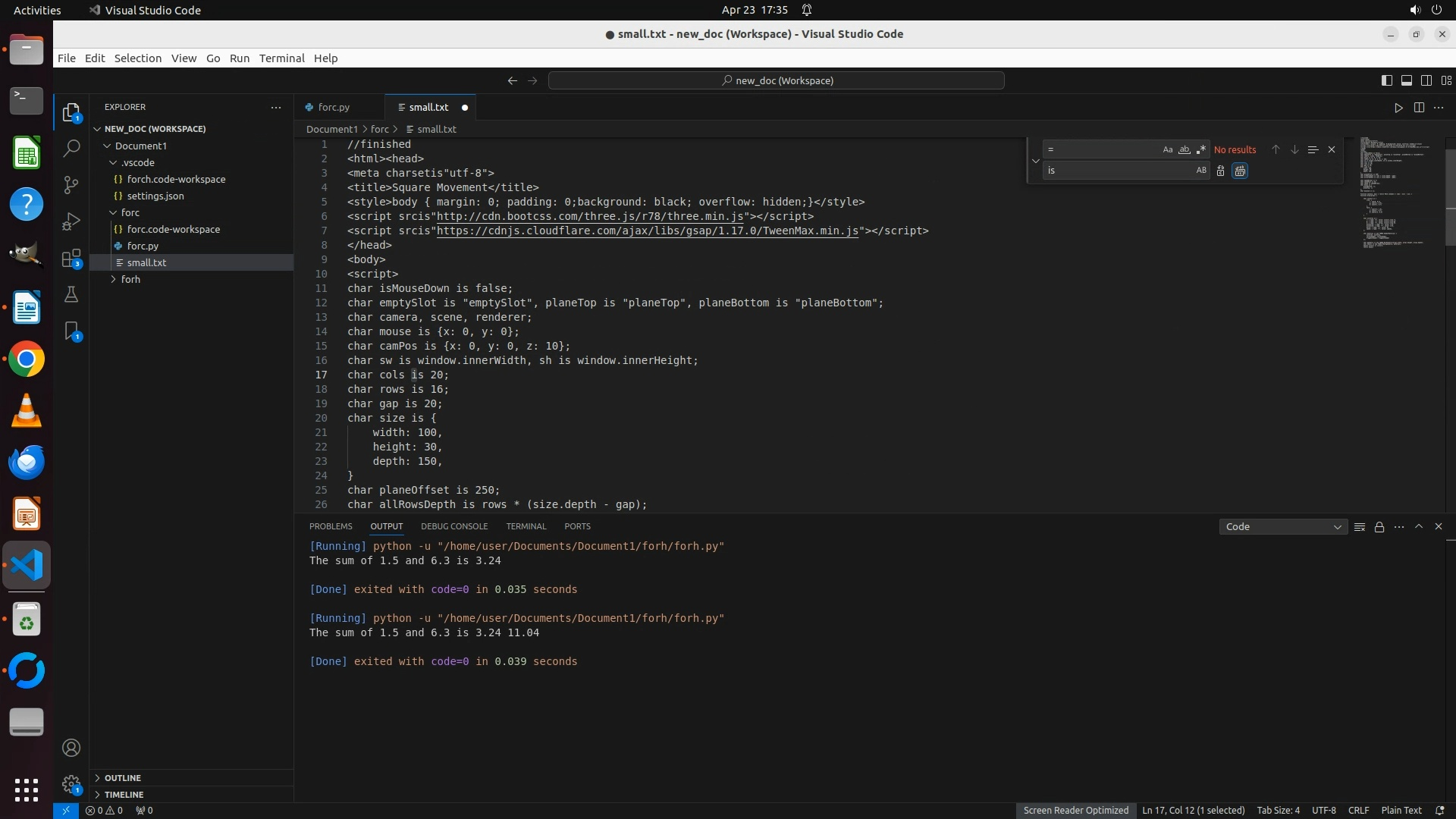Open the Code output channel dropdown

click(1283, 526)
